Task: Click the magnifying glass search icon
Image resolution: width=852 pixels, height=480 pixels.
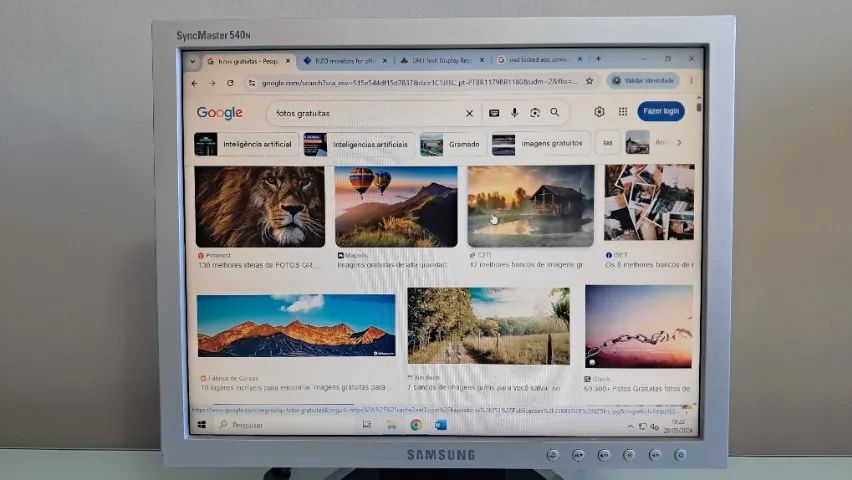Action: tap(555, 112)
